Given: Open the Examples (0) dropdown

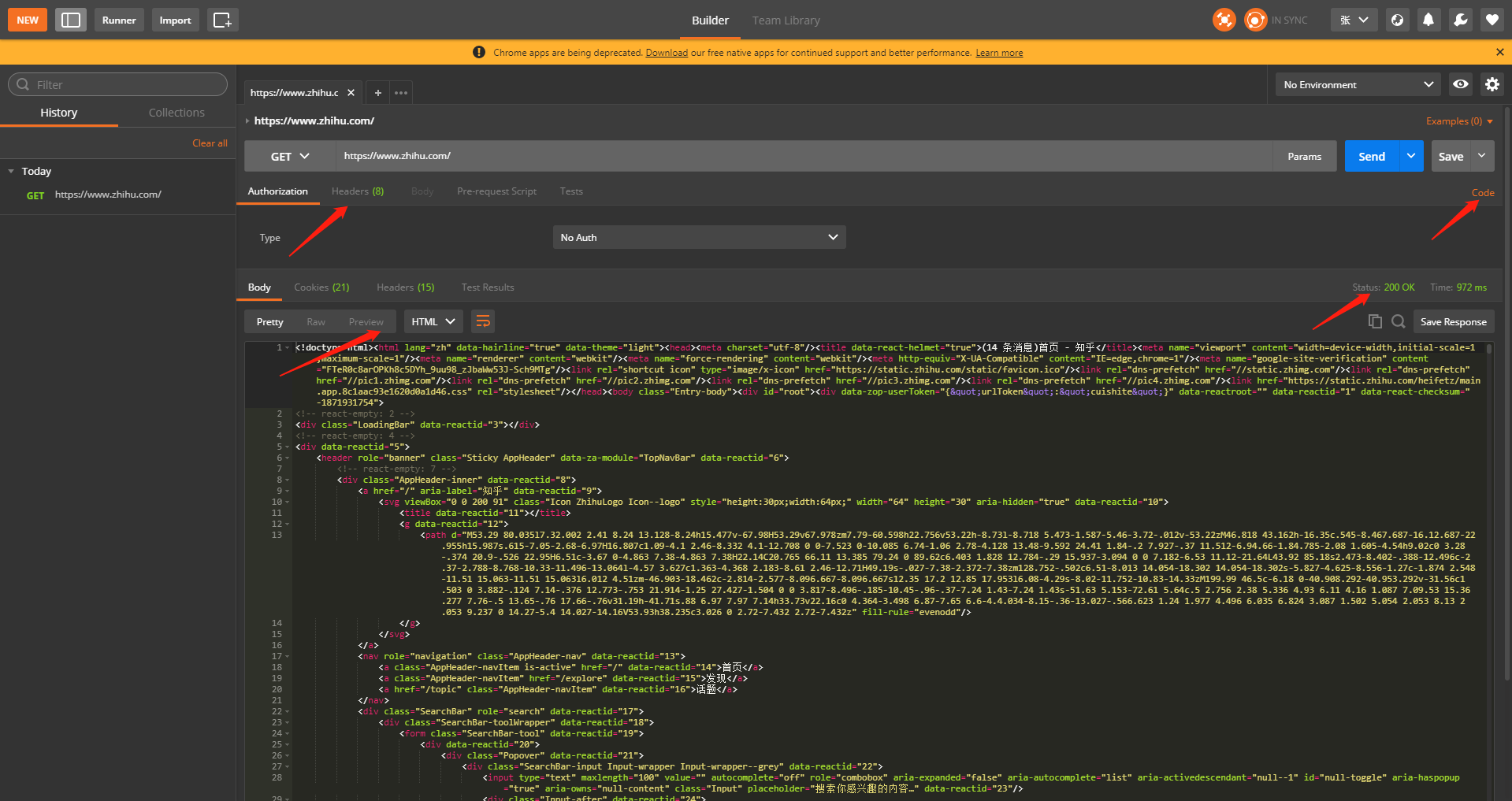Looking at the screenshot, I should (x=1459, y=121).
